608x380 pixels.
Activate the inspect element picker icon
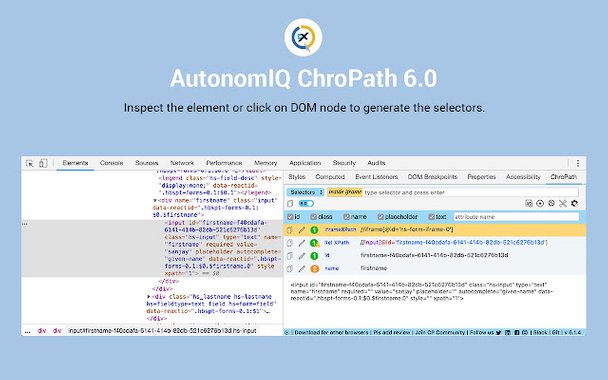point(29,163)
